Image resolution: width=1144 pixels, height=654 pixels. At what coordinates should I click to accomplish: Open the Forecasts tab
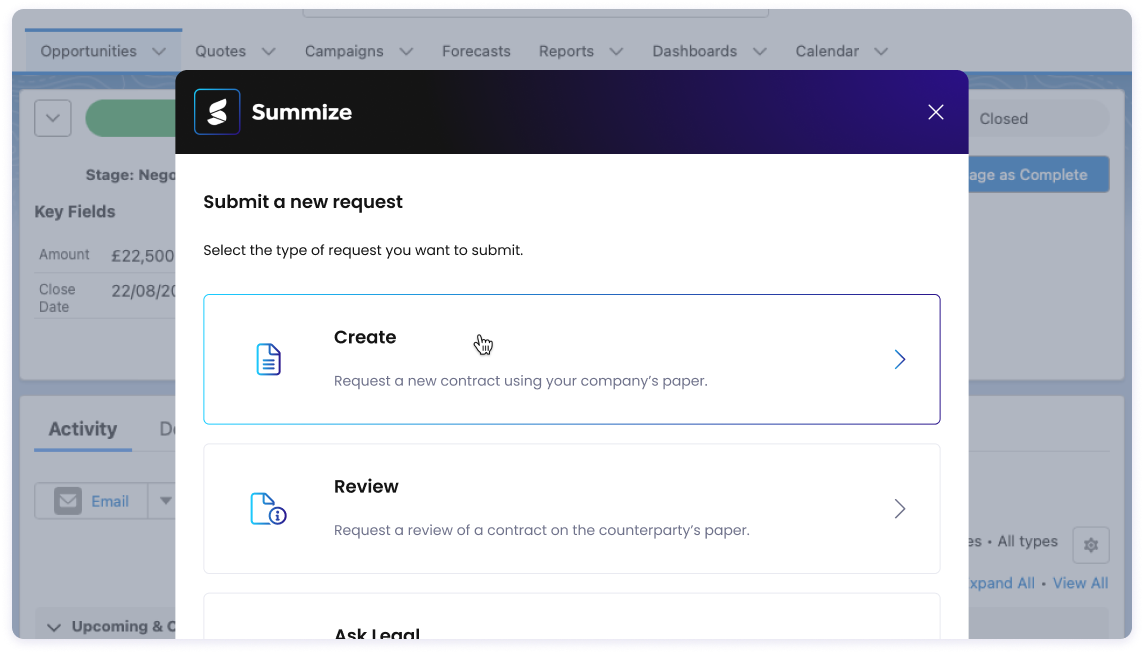476,51
